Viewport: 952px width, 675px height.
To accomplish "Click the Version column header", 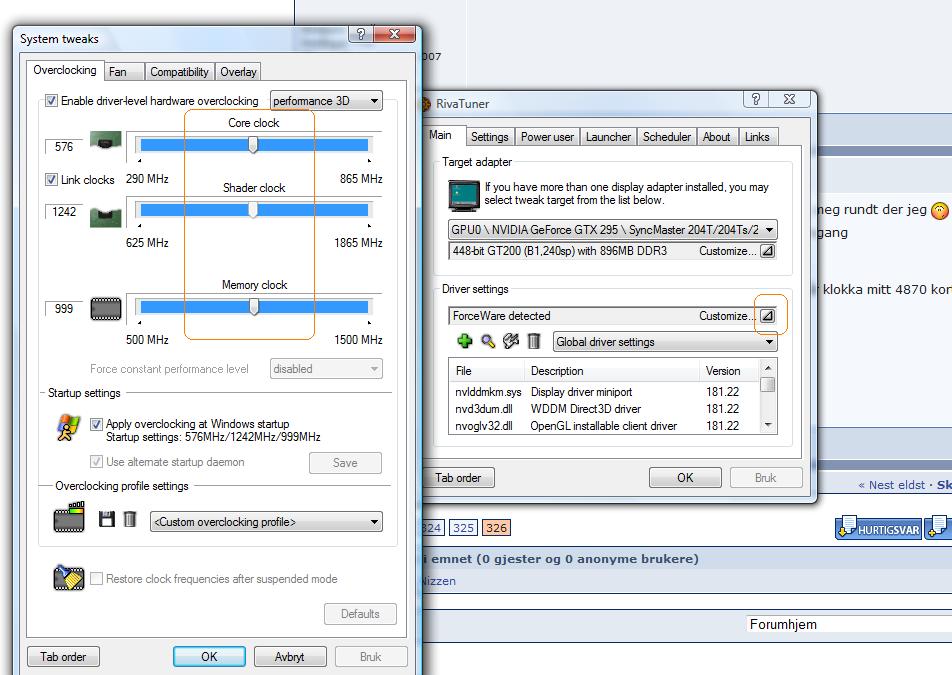I will point(727,371).
